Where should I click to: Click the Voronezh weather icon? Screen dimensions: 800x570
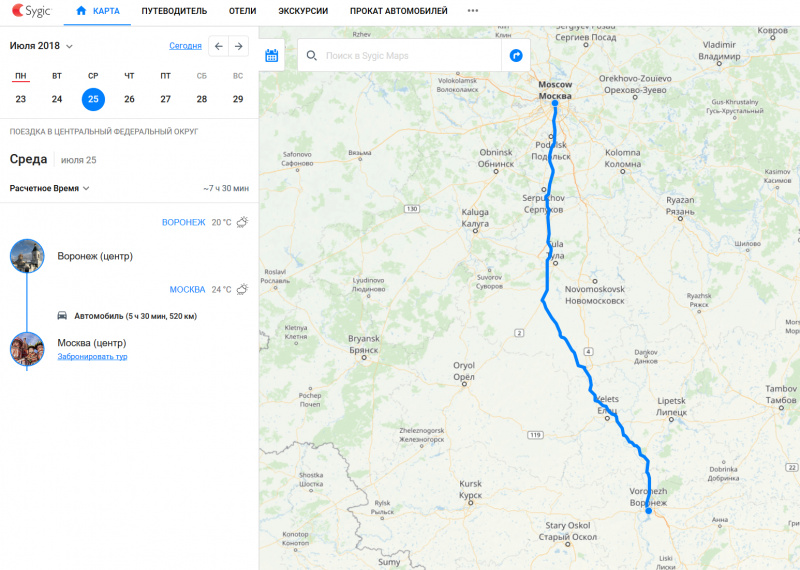coord(242,222)
